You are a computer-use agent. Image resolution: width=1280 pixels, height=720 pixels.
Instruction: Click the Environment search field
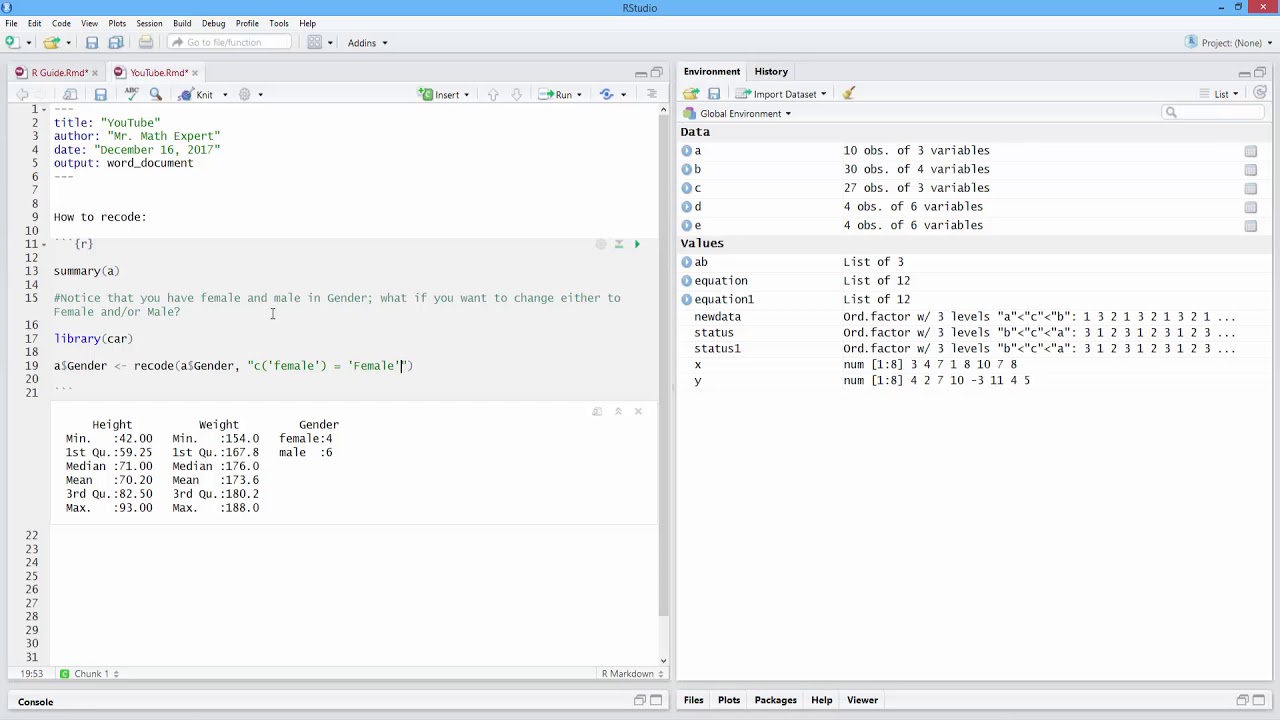coord(1215,112)
